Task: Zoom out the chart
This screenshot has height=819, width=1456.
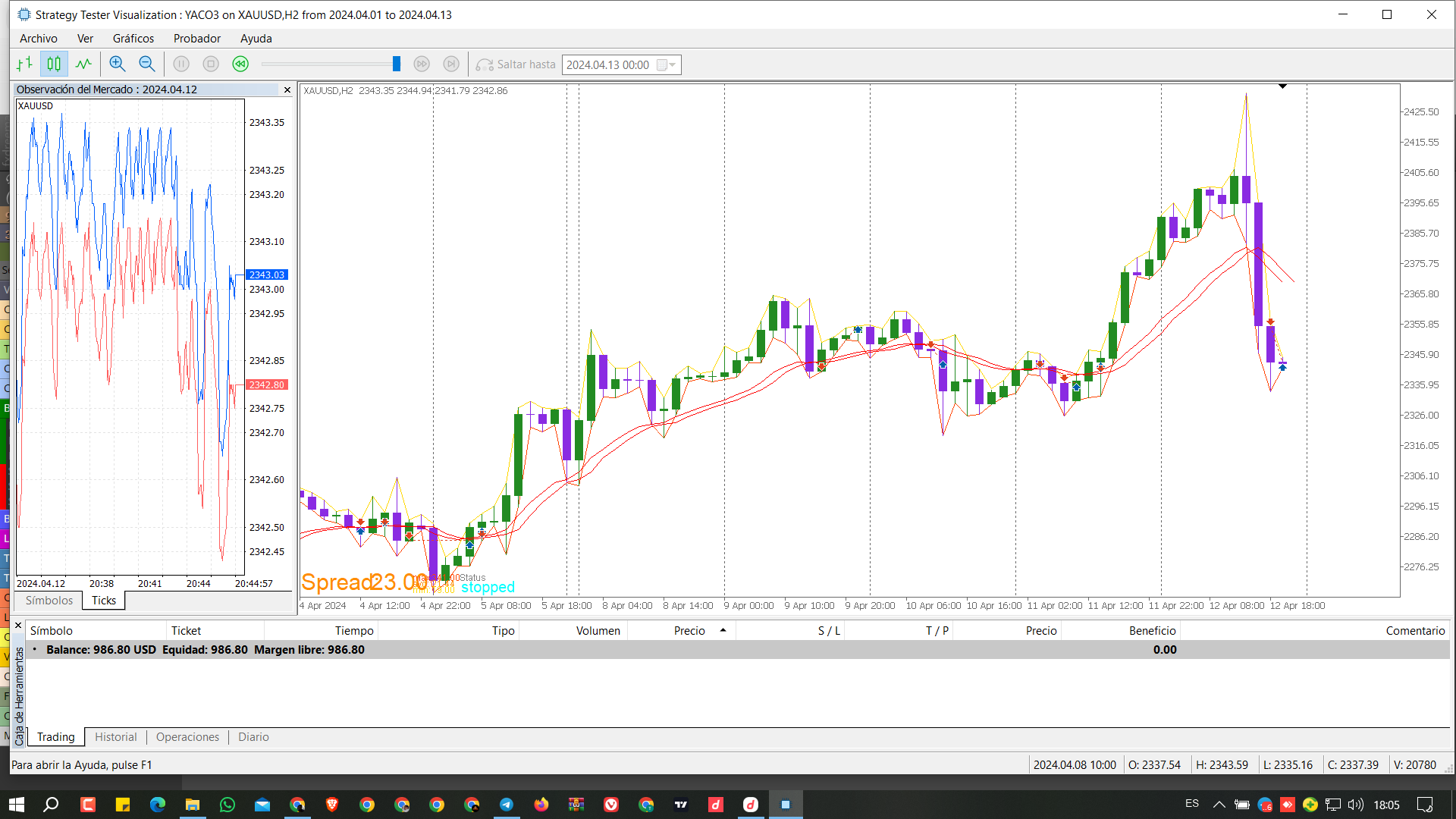Action: pyautogui.click(x=147, y=64)
